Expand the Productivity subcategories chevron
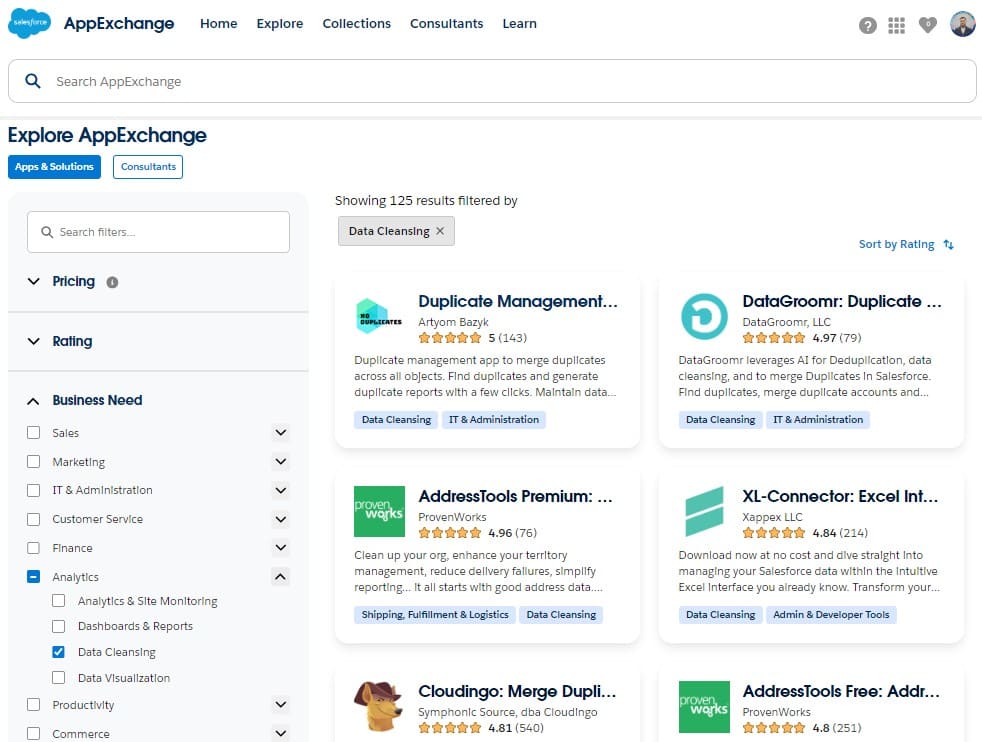Screen dimensions: 982x742 (281, 704)
